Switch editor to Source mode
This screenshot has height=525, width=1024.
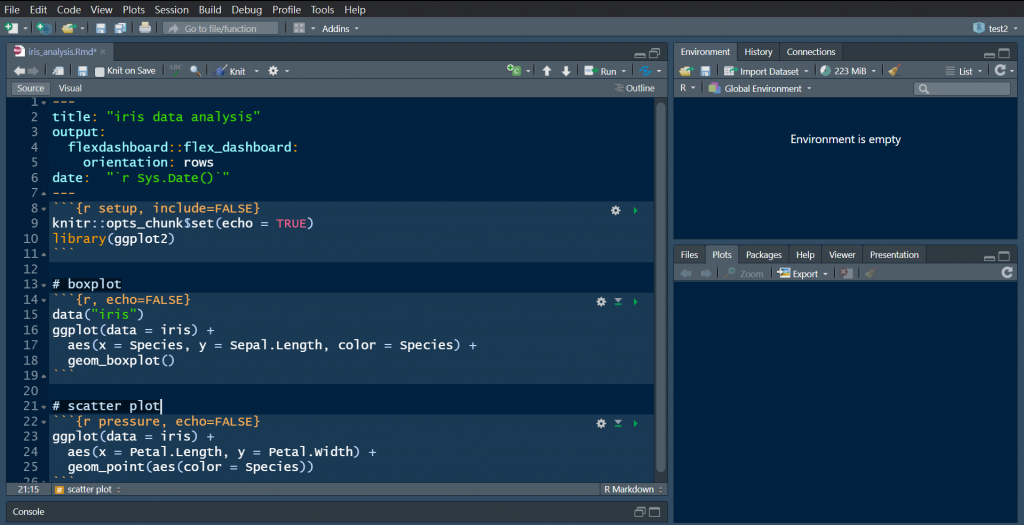click(x=30, y=88)
